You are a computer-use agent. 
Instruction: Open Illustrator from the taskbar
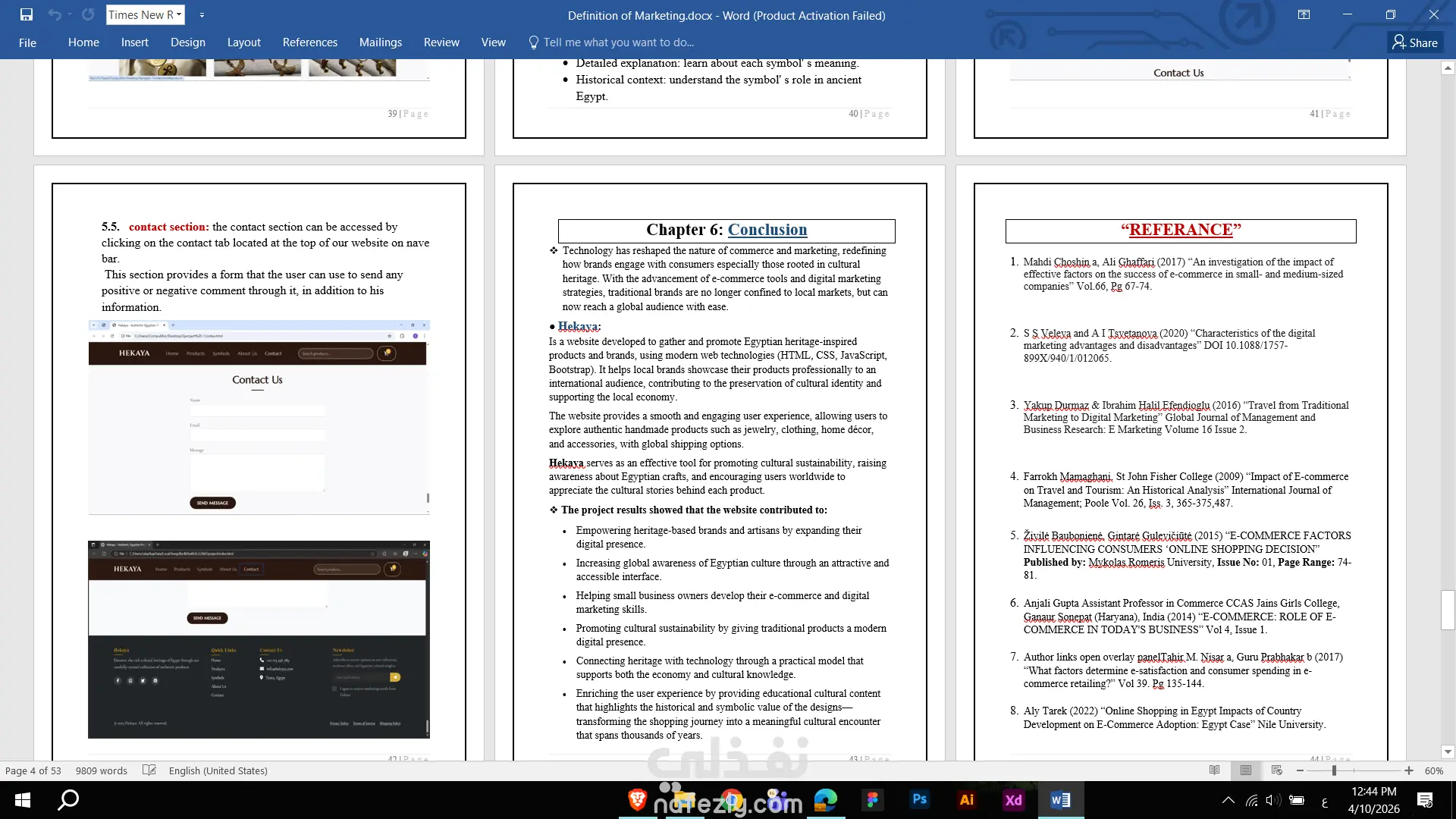(967, 800)
